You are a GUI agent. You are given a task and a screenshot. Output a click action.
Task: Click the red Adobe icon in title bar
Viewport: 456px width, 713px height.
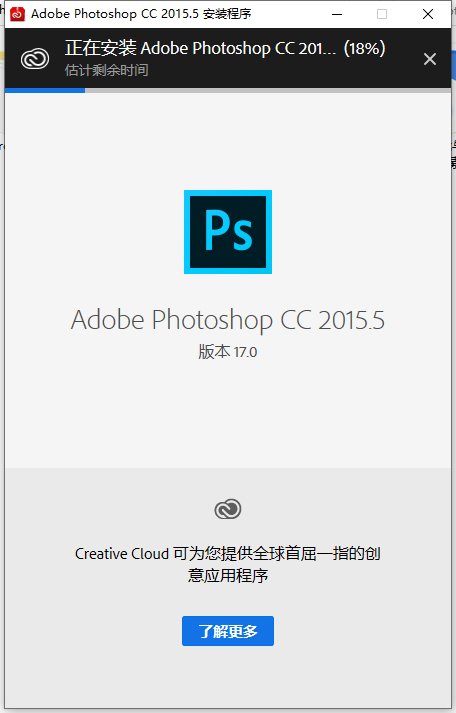pyautogui.click(x=17, y=14)
